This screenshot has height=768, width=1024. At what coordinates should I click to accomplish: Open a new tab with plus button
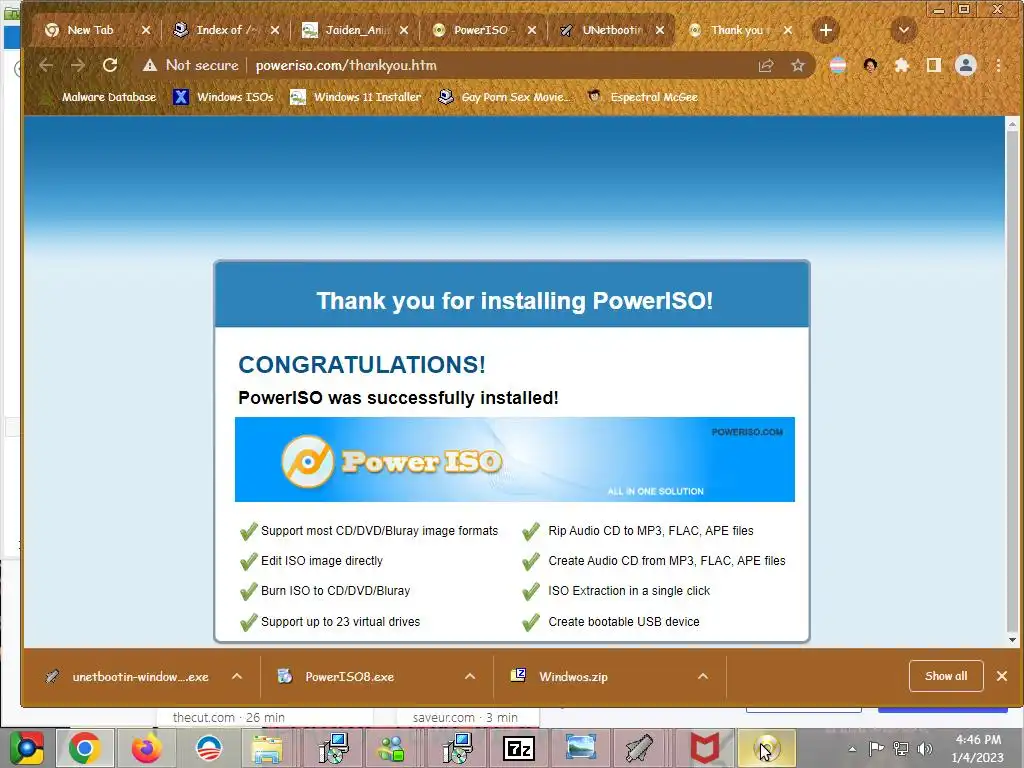pyautogui.click(x=825, y=30)
